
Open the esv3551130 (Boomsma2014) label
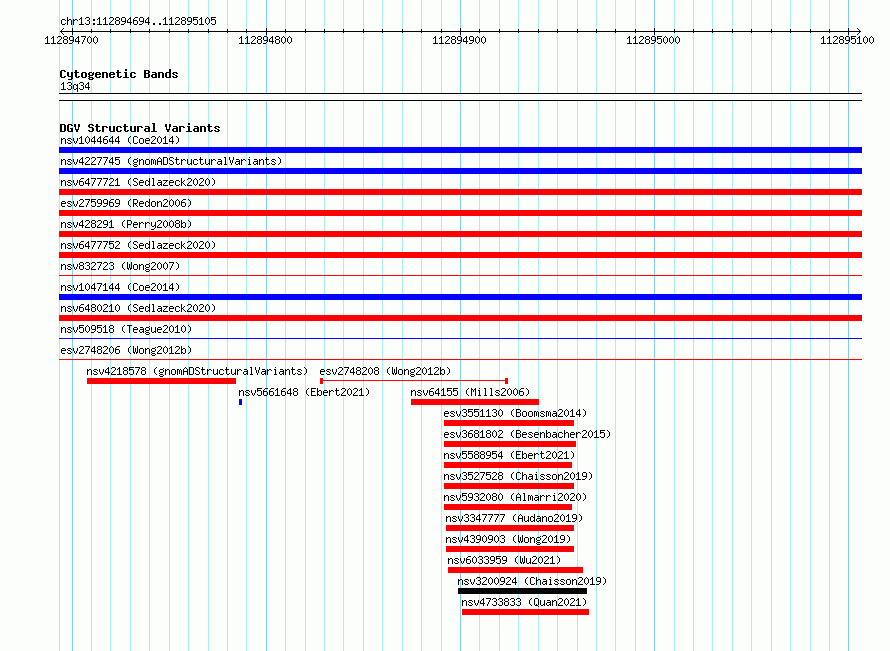515,413
